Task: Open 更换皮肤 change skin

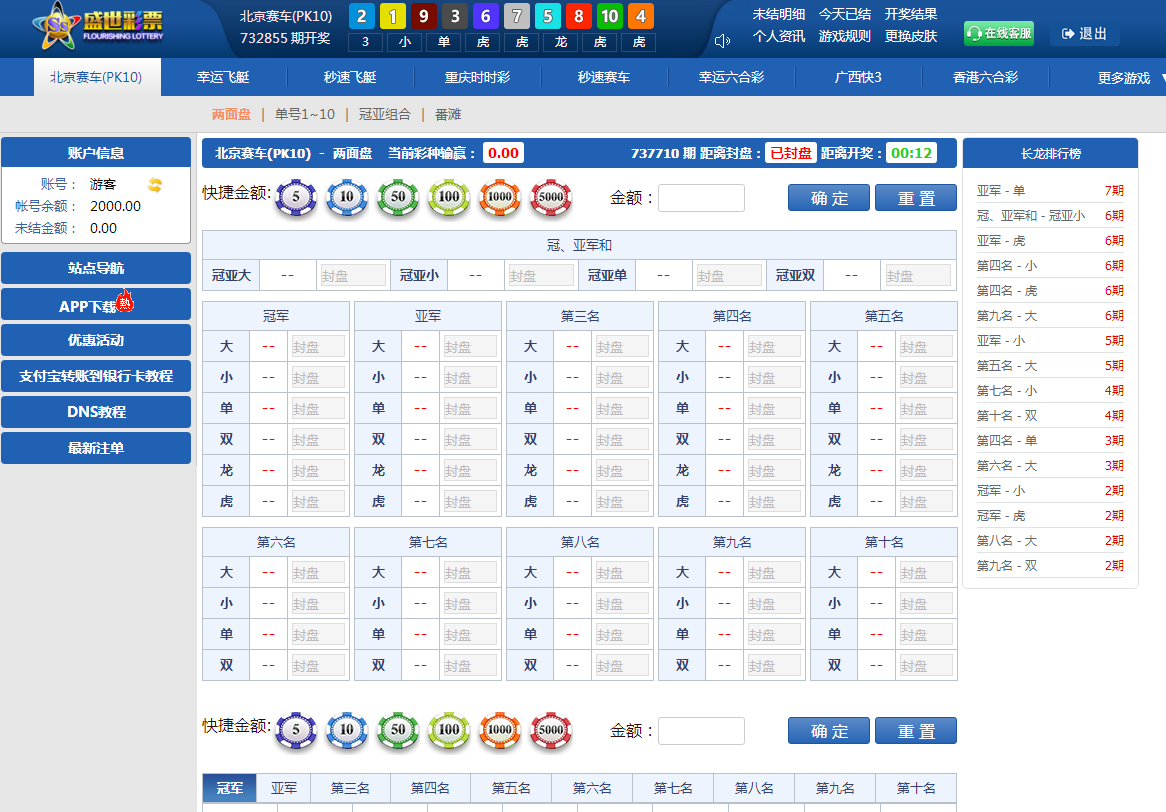Action: pos(911,36)
